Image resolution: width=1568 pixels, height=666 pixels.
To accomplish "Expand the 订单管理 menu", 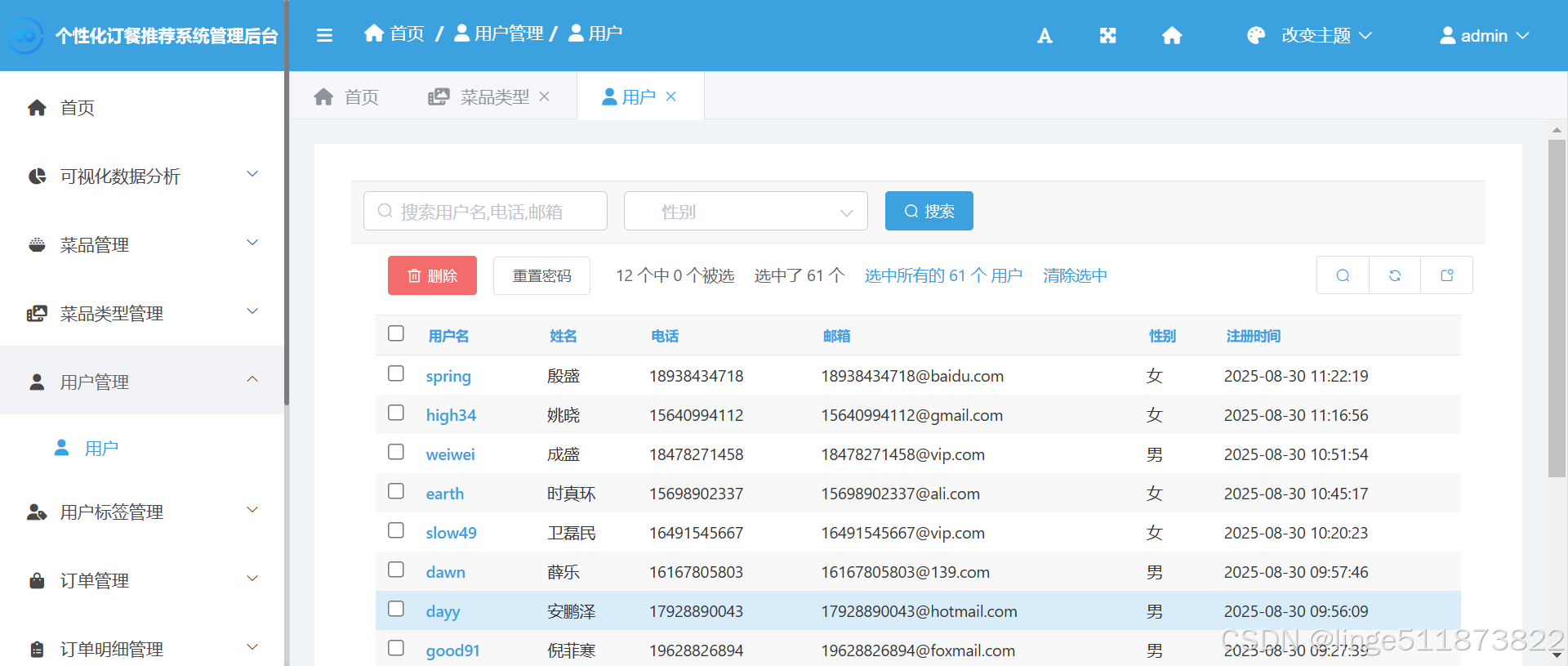I will coord(253,579).
